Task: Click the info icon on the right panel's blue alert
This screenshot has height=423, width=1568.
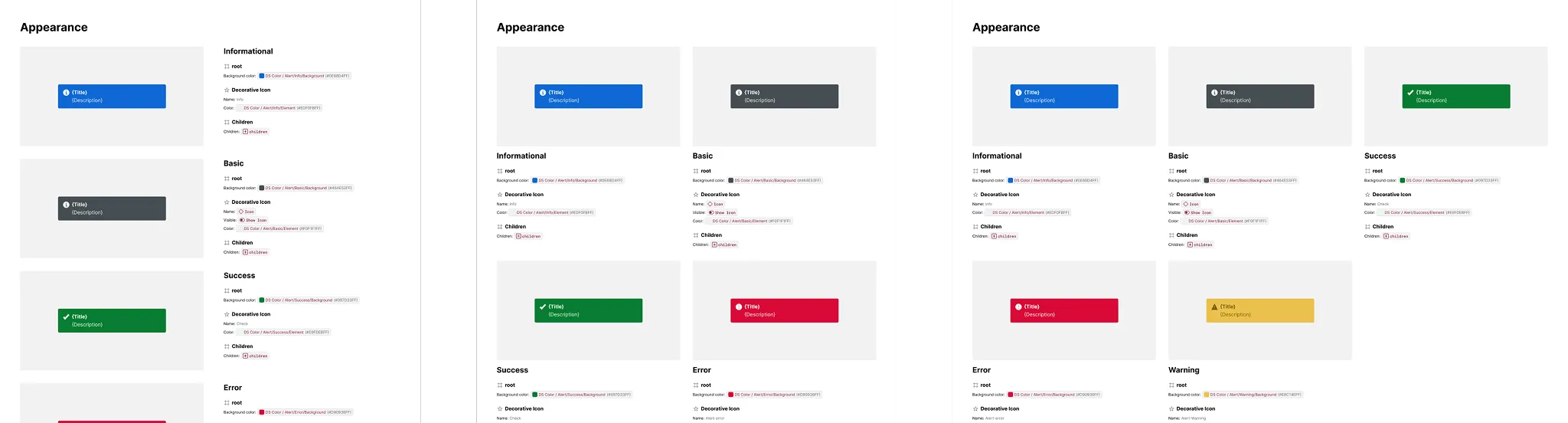Action: click(1018, 93)
